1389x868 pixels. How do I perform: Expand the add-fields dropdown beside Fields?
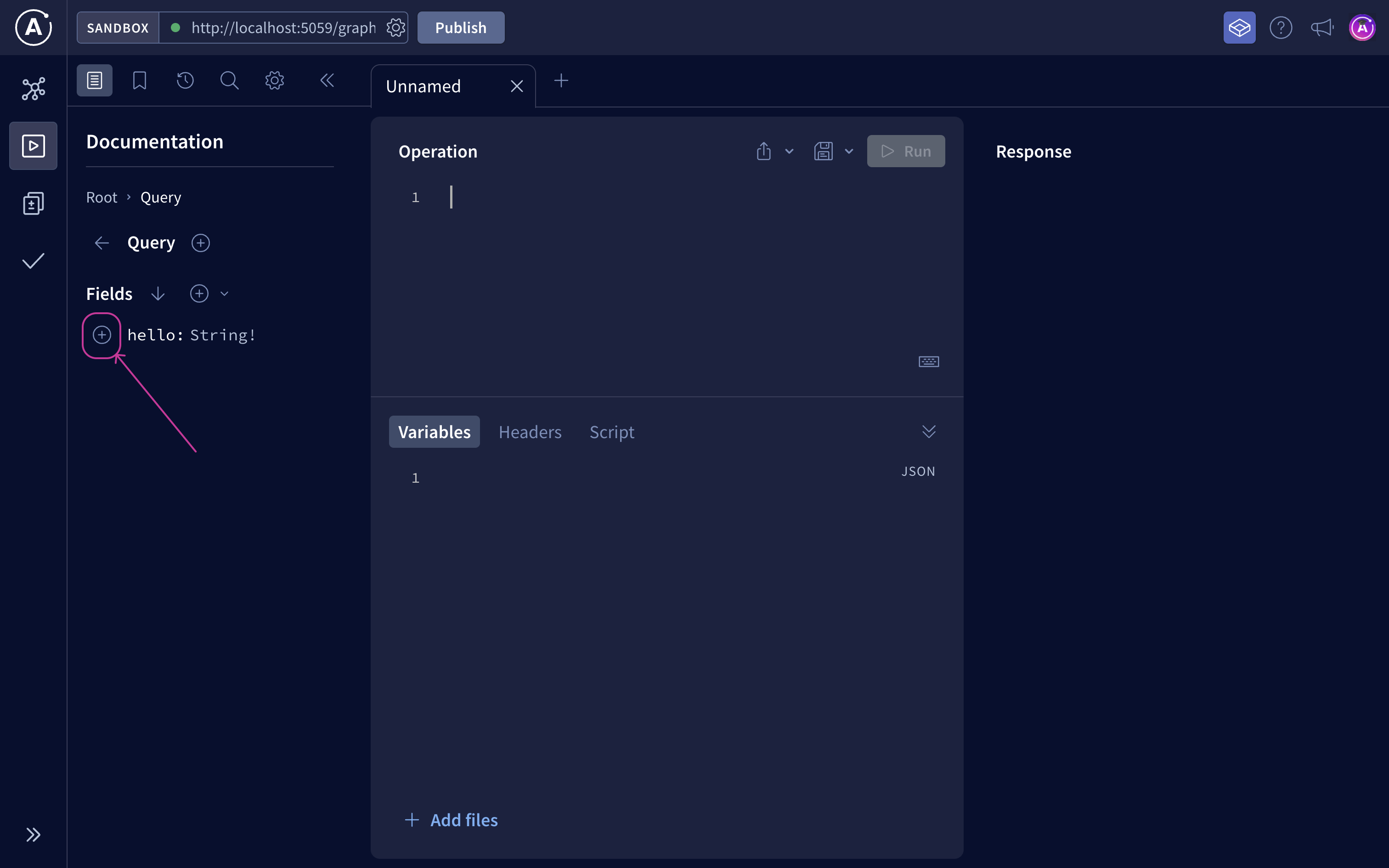tap(225, 293)
